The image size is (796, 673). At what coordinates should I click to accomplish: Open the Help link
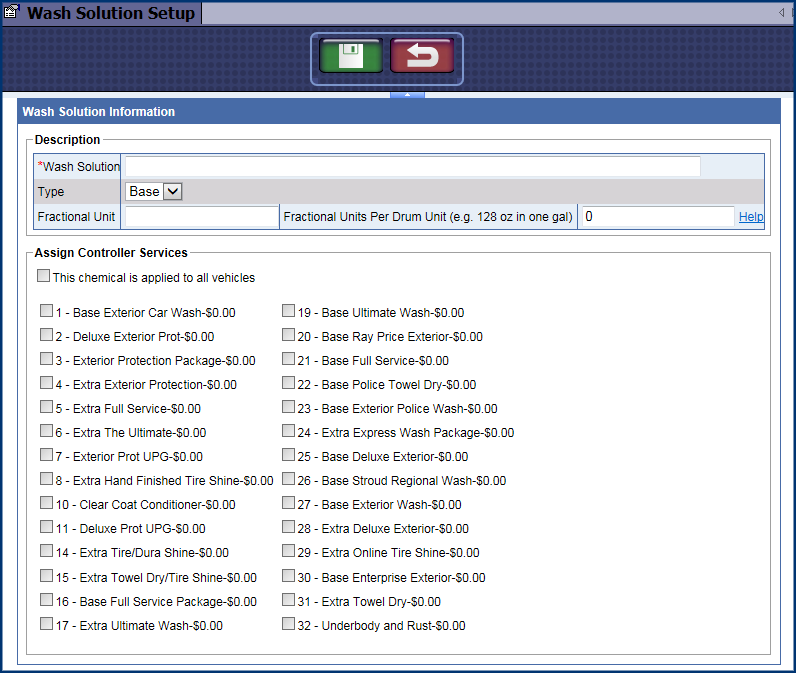751,217
